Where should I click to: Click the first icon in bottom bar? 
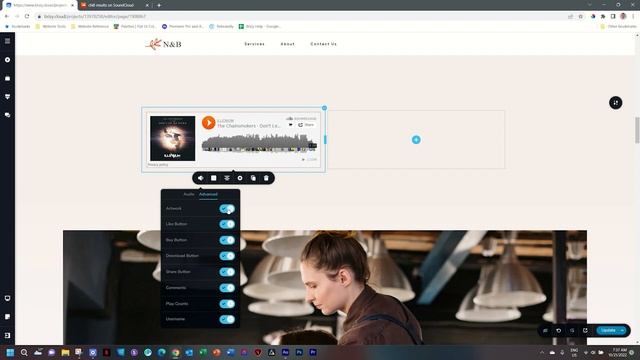(x=545, y=331)
